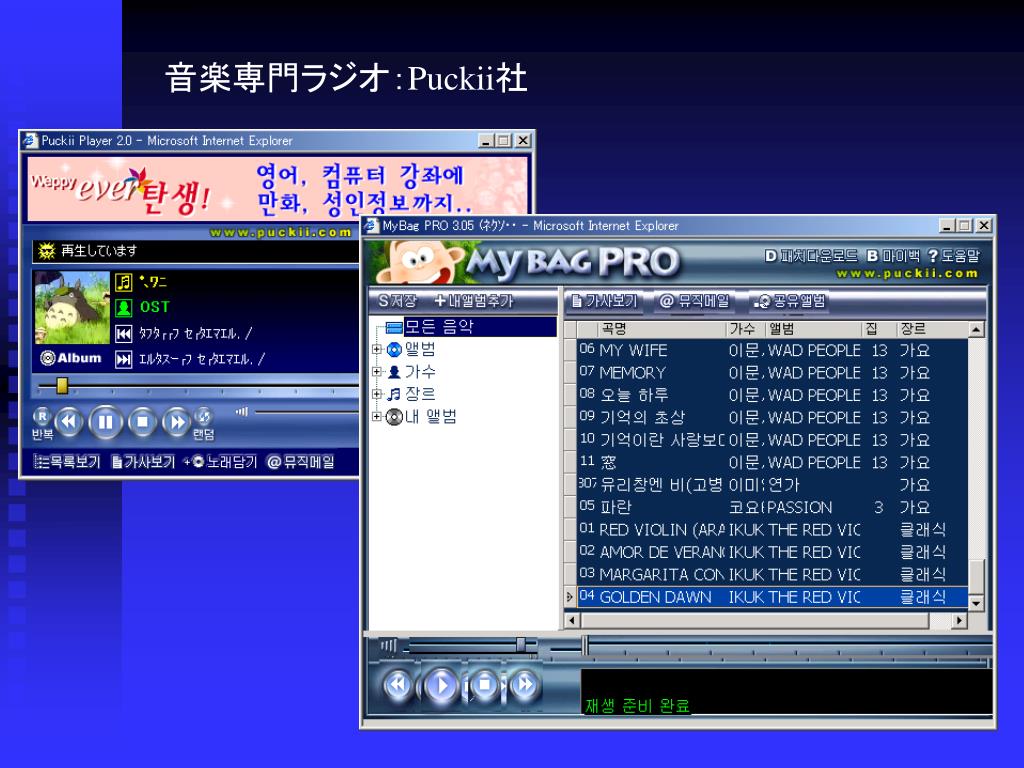Select track 06 MY WIFE
1024x768 pixels.
coord(772,350)
